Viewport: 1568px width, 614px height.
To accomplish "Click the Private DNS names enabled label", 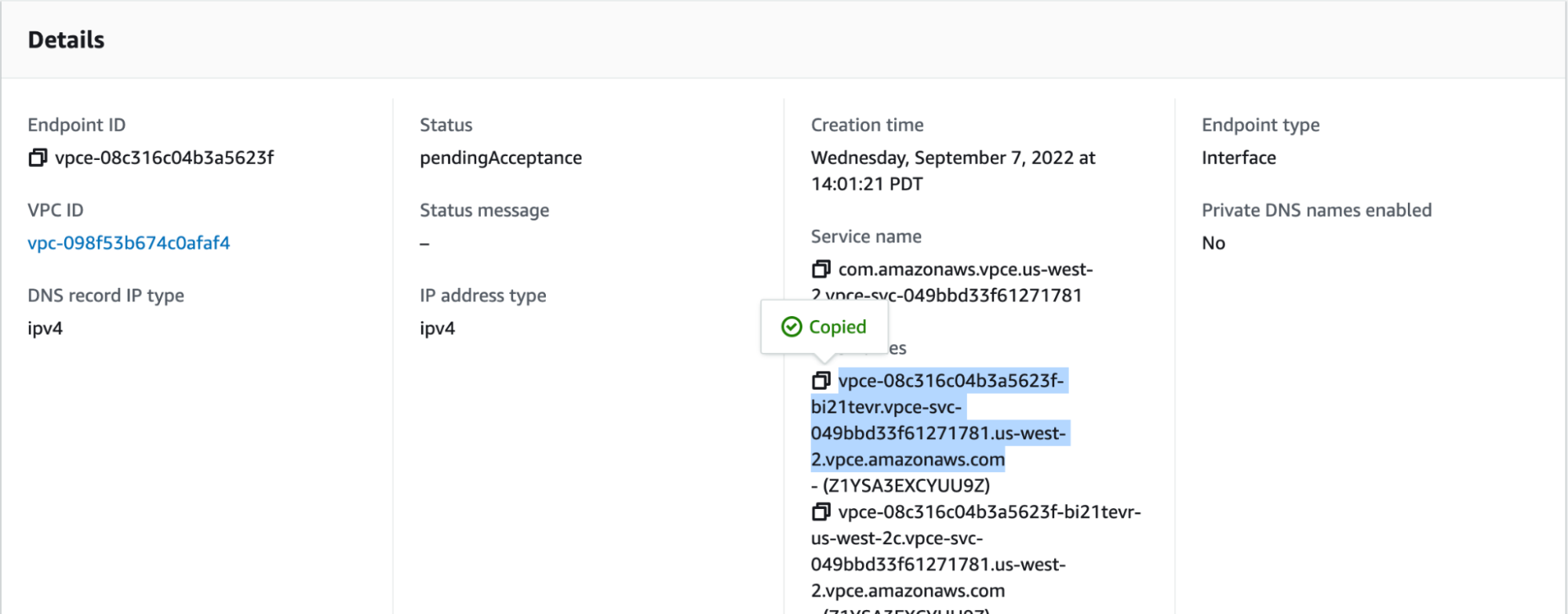I will [1316, 210].
